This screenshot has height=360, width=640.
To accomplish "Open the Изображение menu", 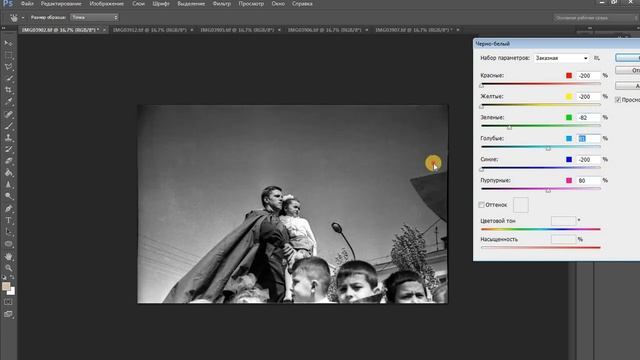I will pyautogui.click(x=107, y=4).
